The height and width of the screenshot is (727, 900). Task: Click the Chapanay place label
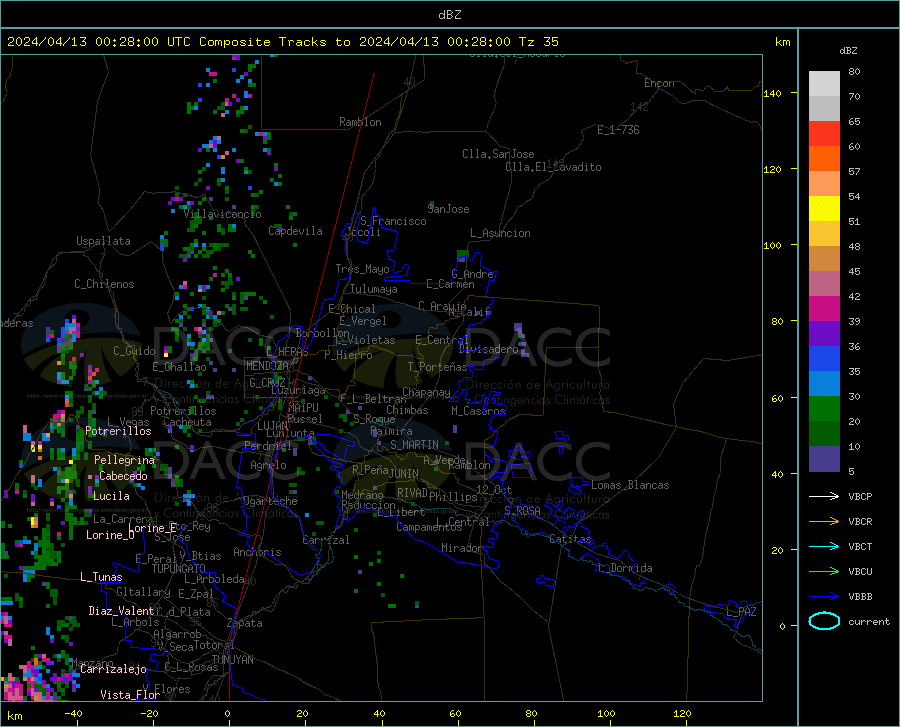click(426, 392)
